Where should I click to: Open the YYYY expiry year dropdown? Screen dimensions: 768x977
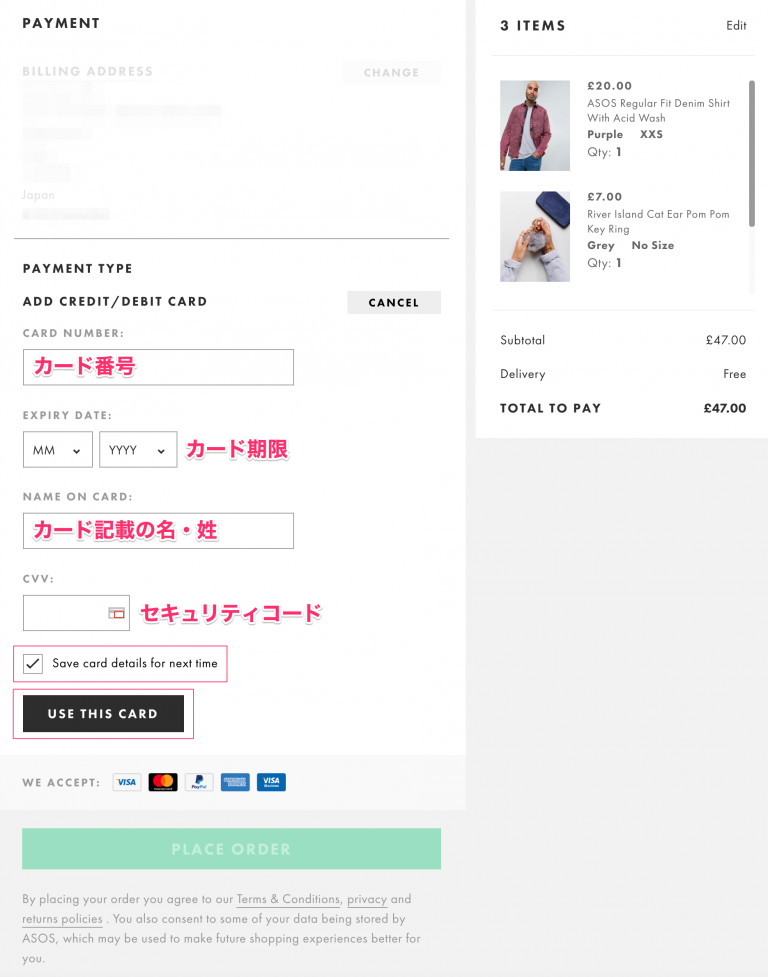pyautogui.click(x=137, y=449)
